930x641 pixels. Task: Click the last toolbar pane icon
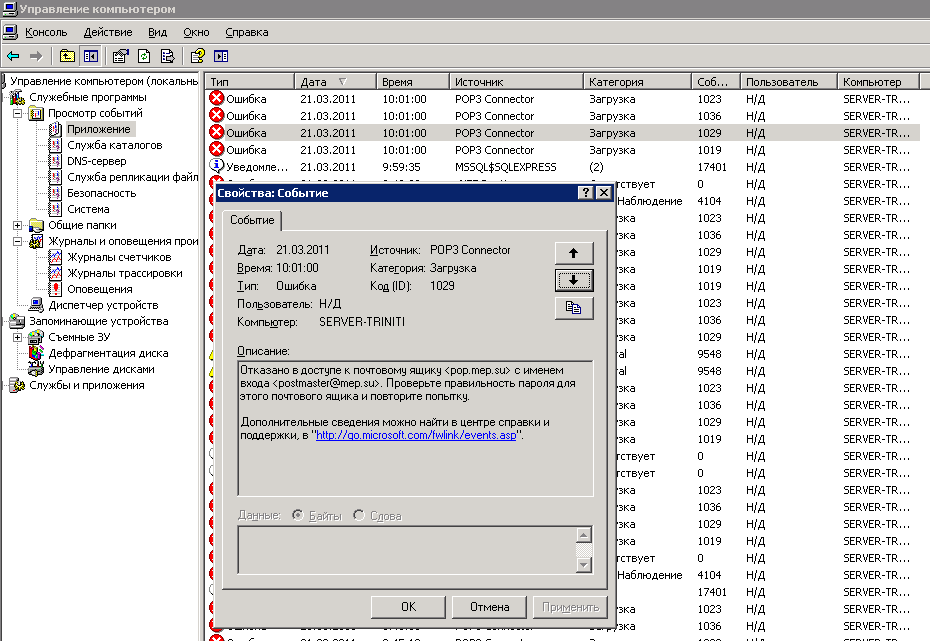[x=221, y=56]
